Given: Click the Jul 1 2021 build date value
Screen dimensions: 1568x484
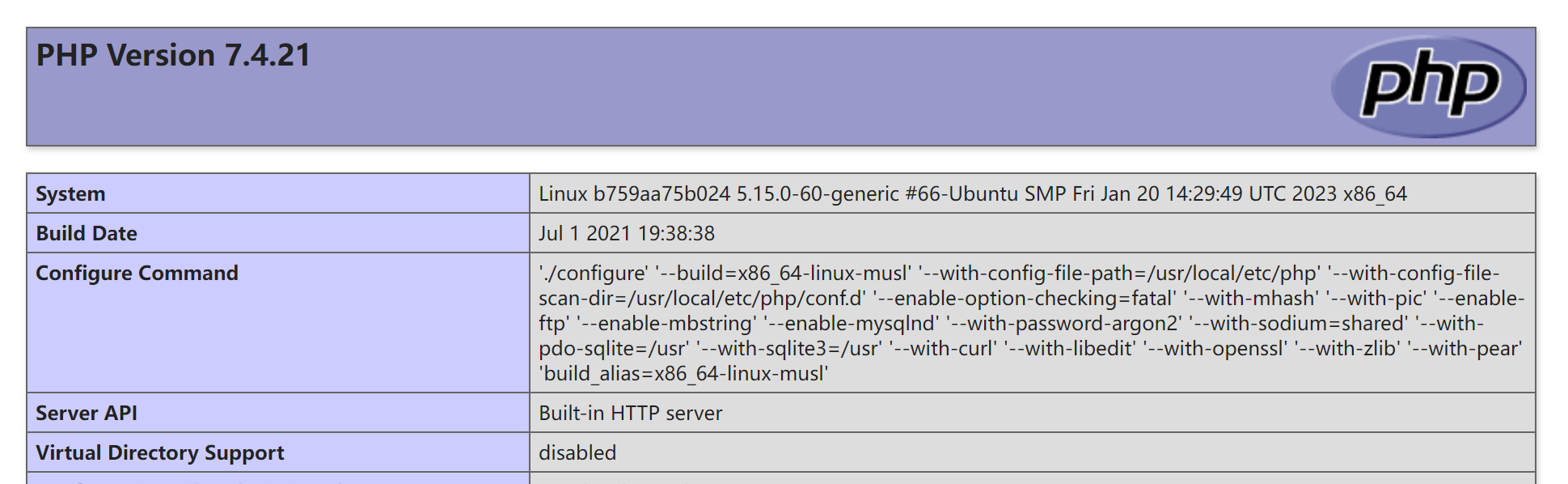Looking at the screenshot, I should (x=627, y=233).
